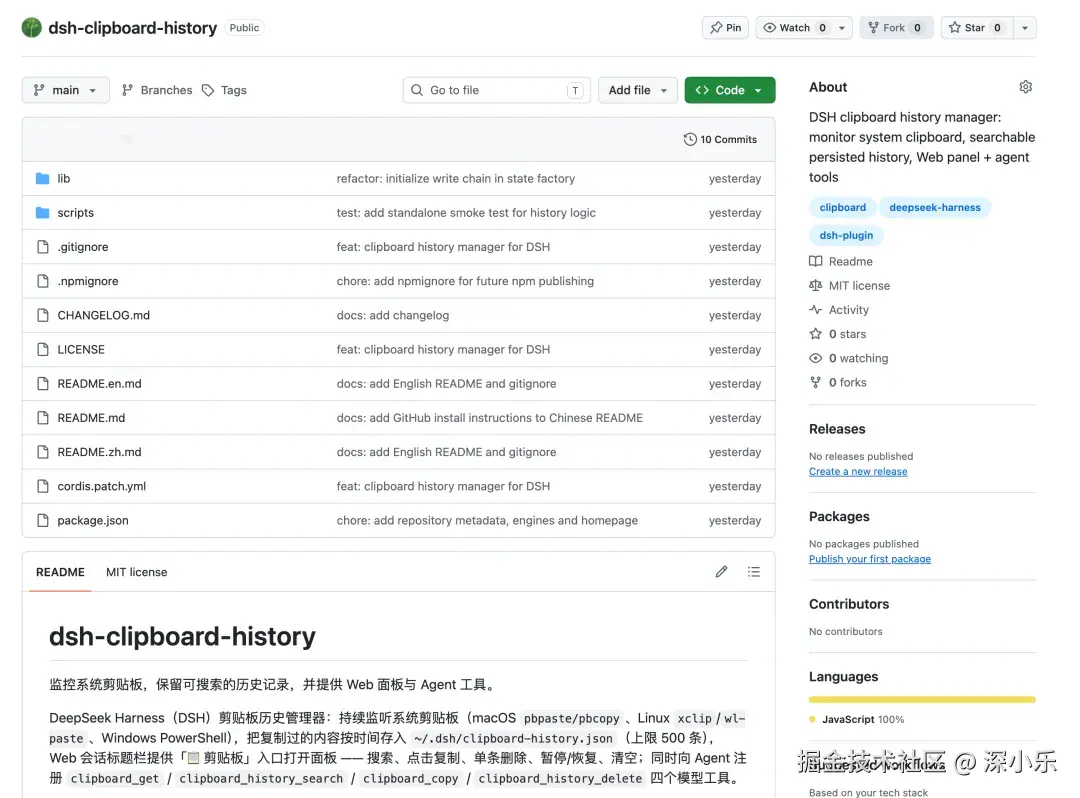Open the Tags page
Image resolution: width=1080 pixels, height=798 pixels.
pos(225,90)
